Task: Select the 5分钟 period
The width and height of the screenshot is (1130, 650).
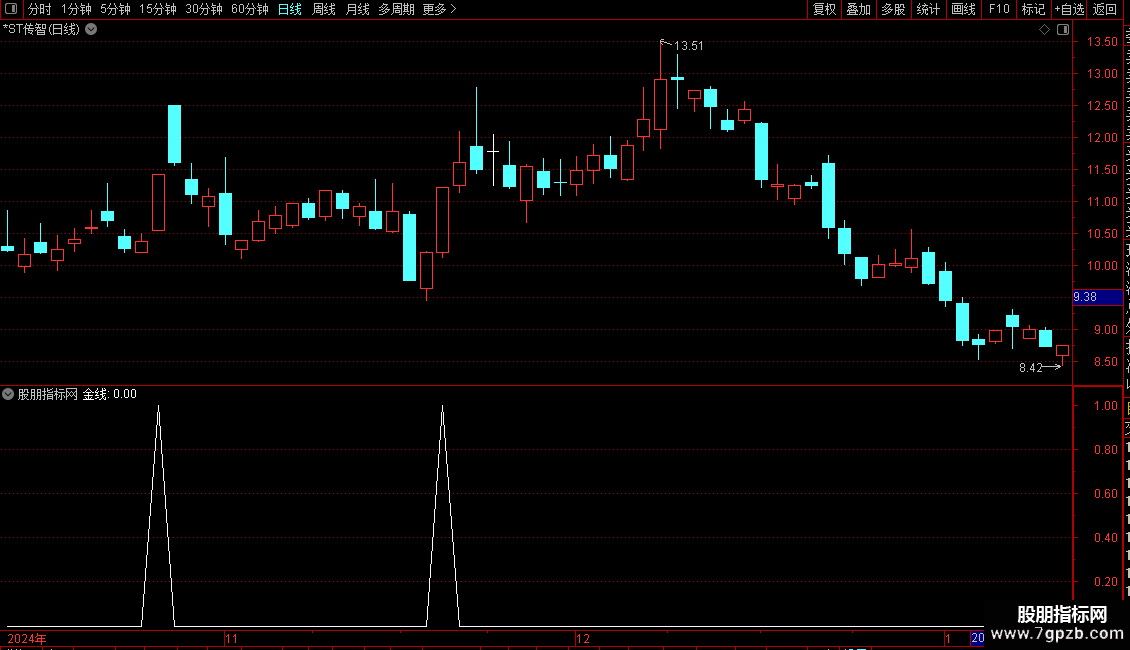Action: 115,9
